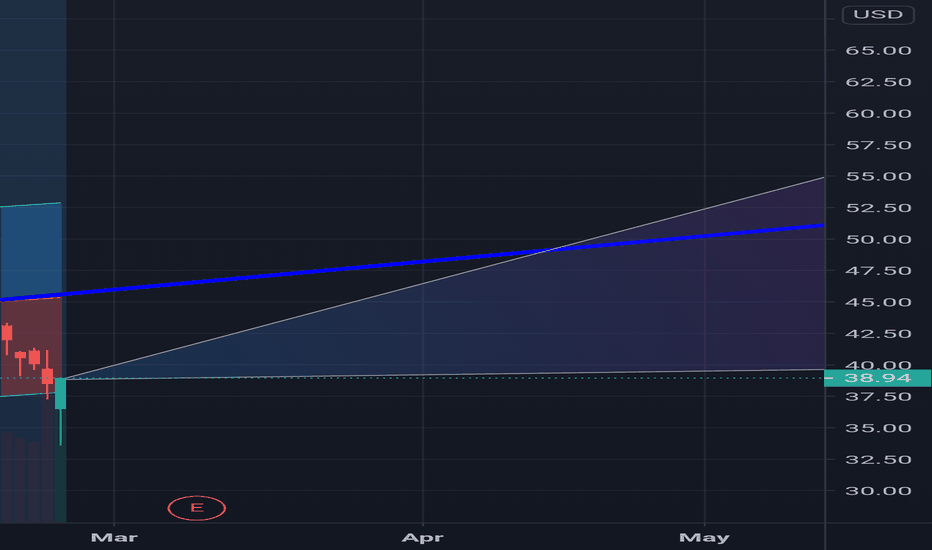Click the 60.00 price axis label
The image size is (932, 550).
coord(878,114)
